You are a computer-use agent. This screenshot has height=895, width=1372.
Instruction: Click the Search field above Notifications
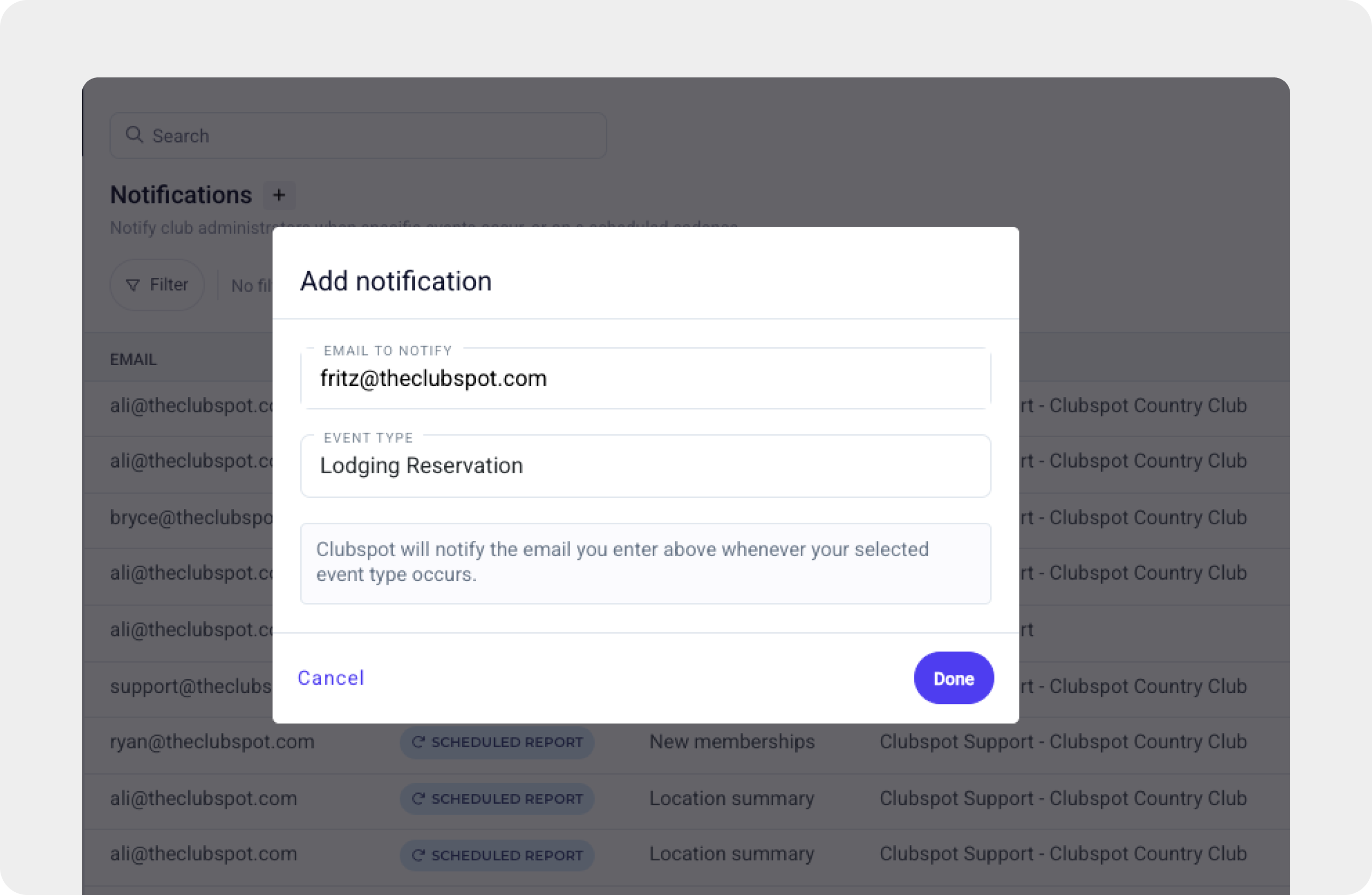[x=358, y=136]
